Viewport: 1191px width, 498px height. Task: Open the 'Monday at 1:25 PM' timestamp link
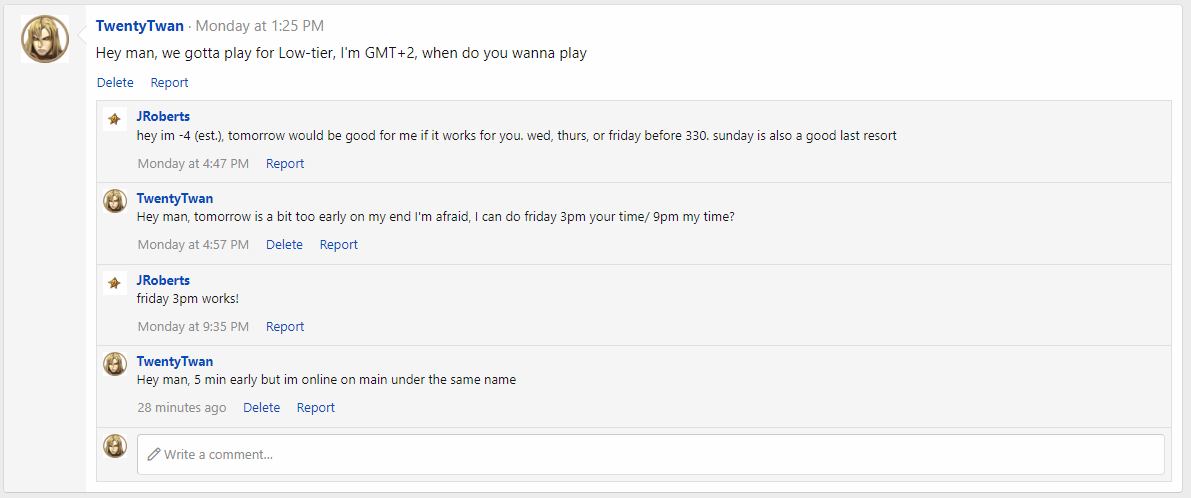[x=259, y=26]
